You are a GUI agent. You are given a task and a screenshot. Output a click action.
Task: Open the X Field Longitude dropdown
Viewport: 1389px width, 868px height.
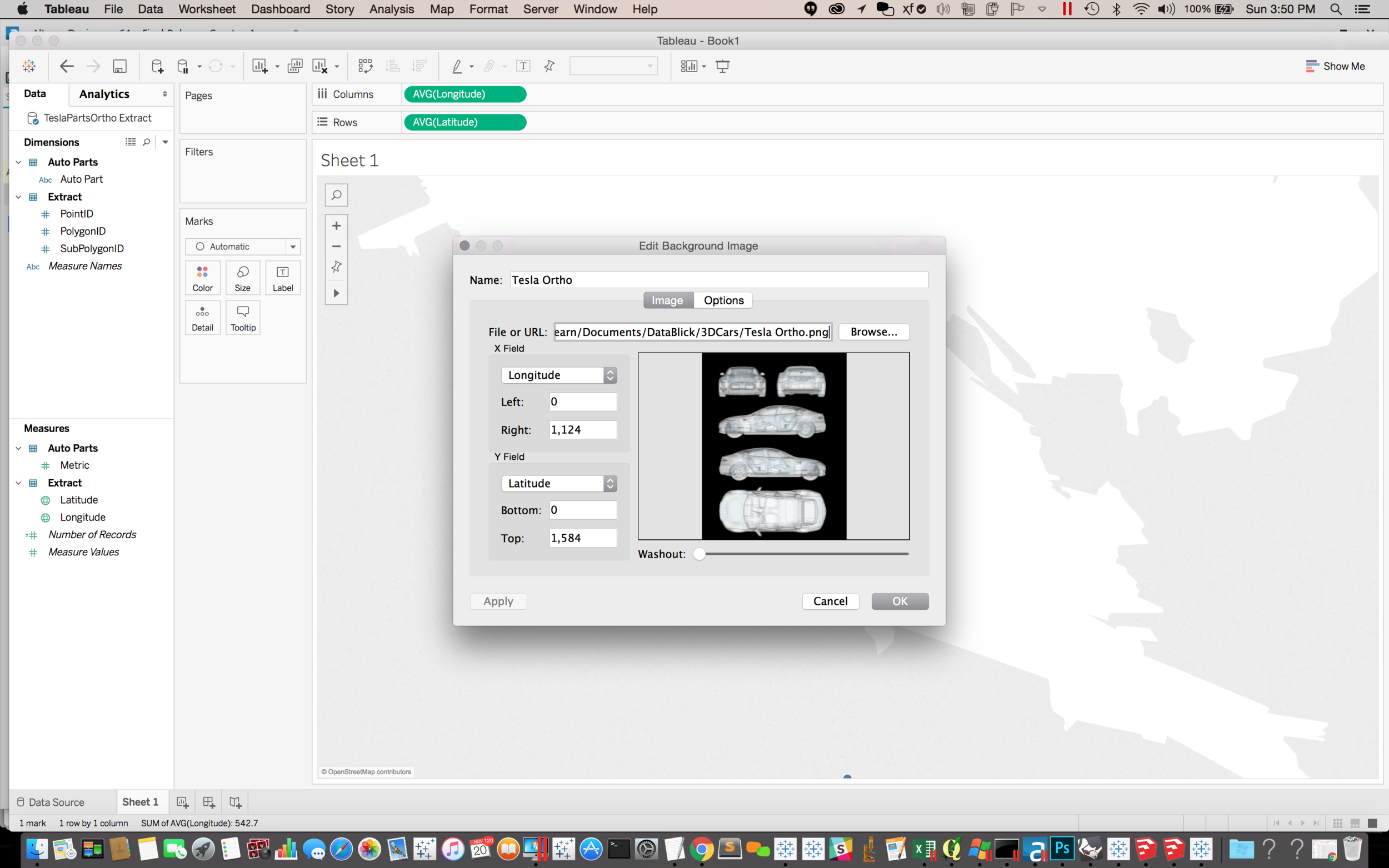coord(559,375)
